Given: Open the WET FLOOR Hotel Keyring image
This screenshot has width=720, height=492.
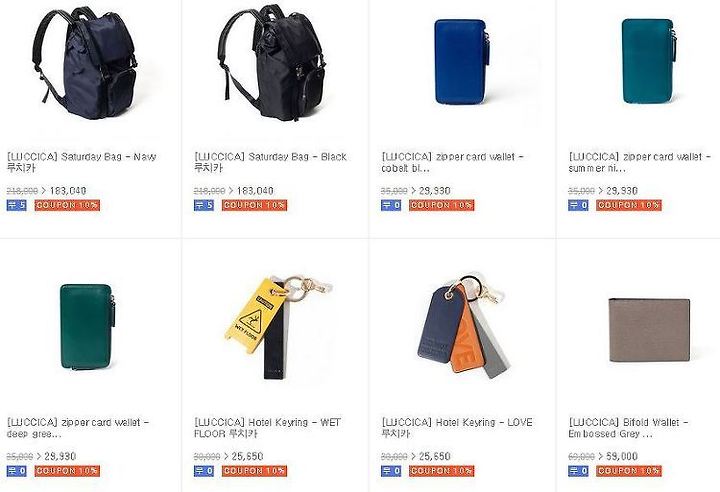Looking at the screenshot, I should tap(278, 327).
